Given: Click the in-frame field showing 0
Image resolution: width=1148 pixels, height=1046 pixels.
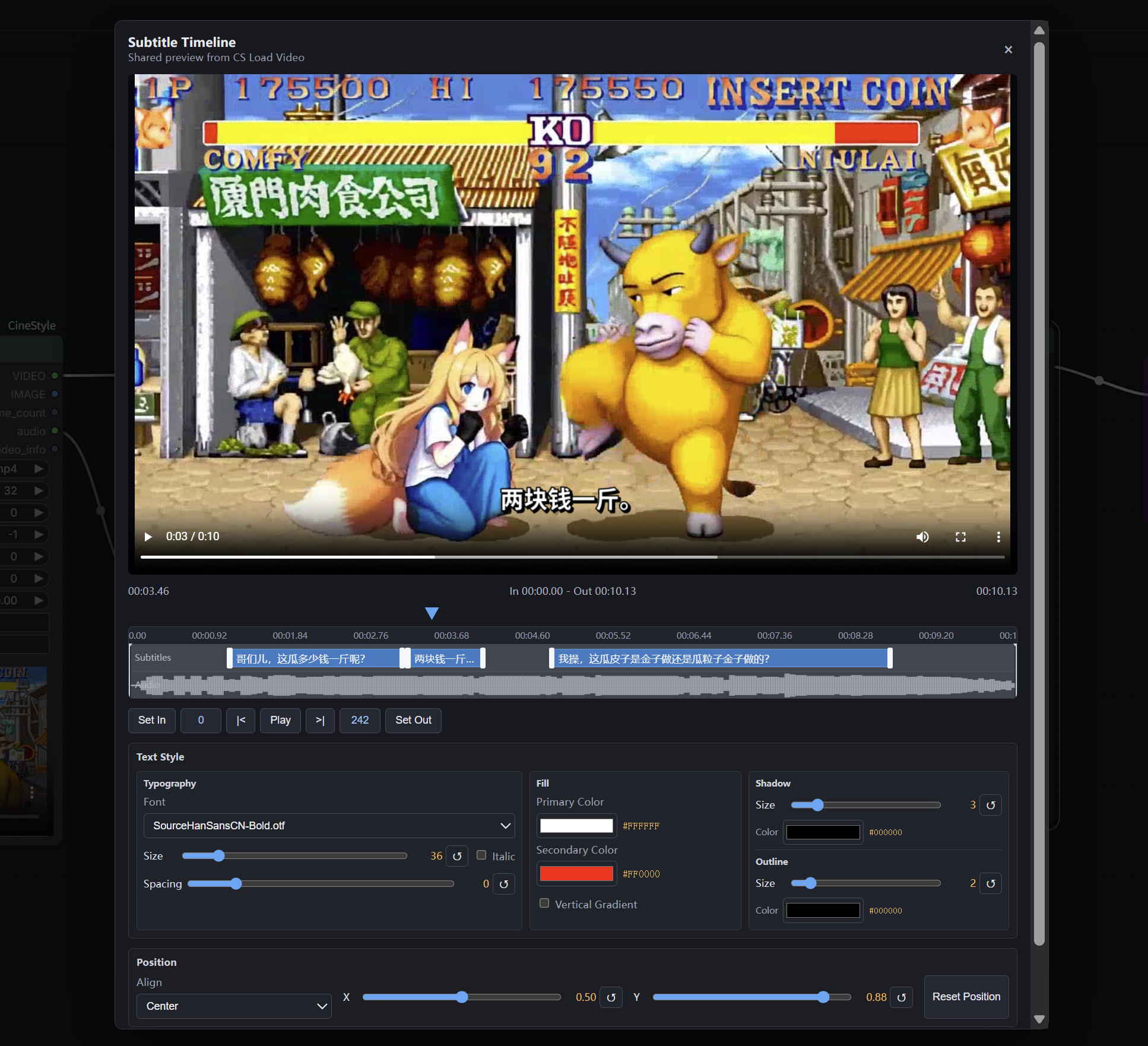Looking at the screenshot, I should (201, 720).
